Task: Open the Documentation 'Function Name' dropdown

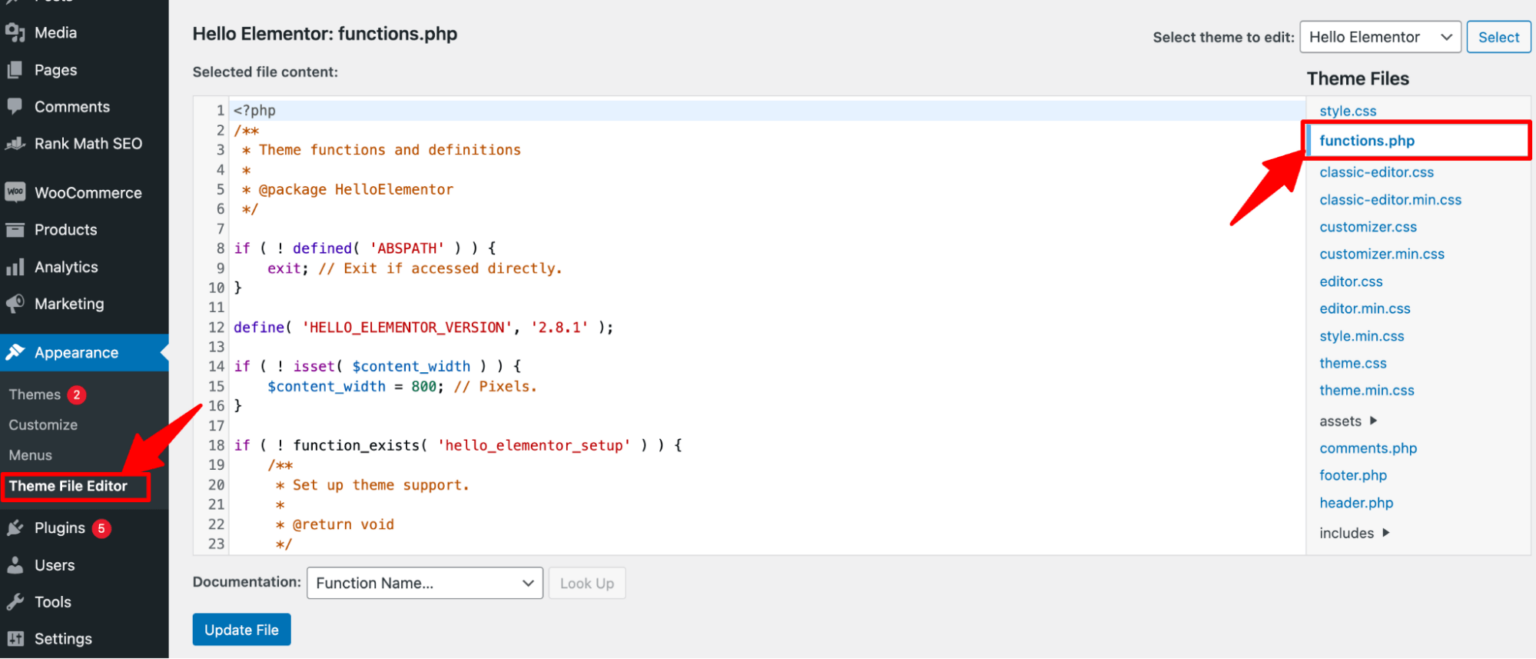Action: click(424, 582)
